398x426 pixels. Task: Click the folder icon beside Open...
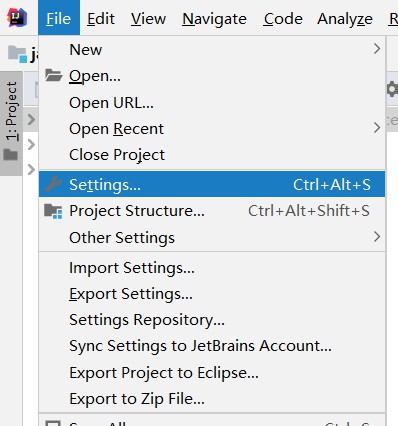pos(53,76)
